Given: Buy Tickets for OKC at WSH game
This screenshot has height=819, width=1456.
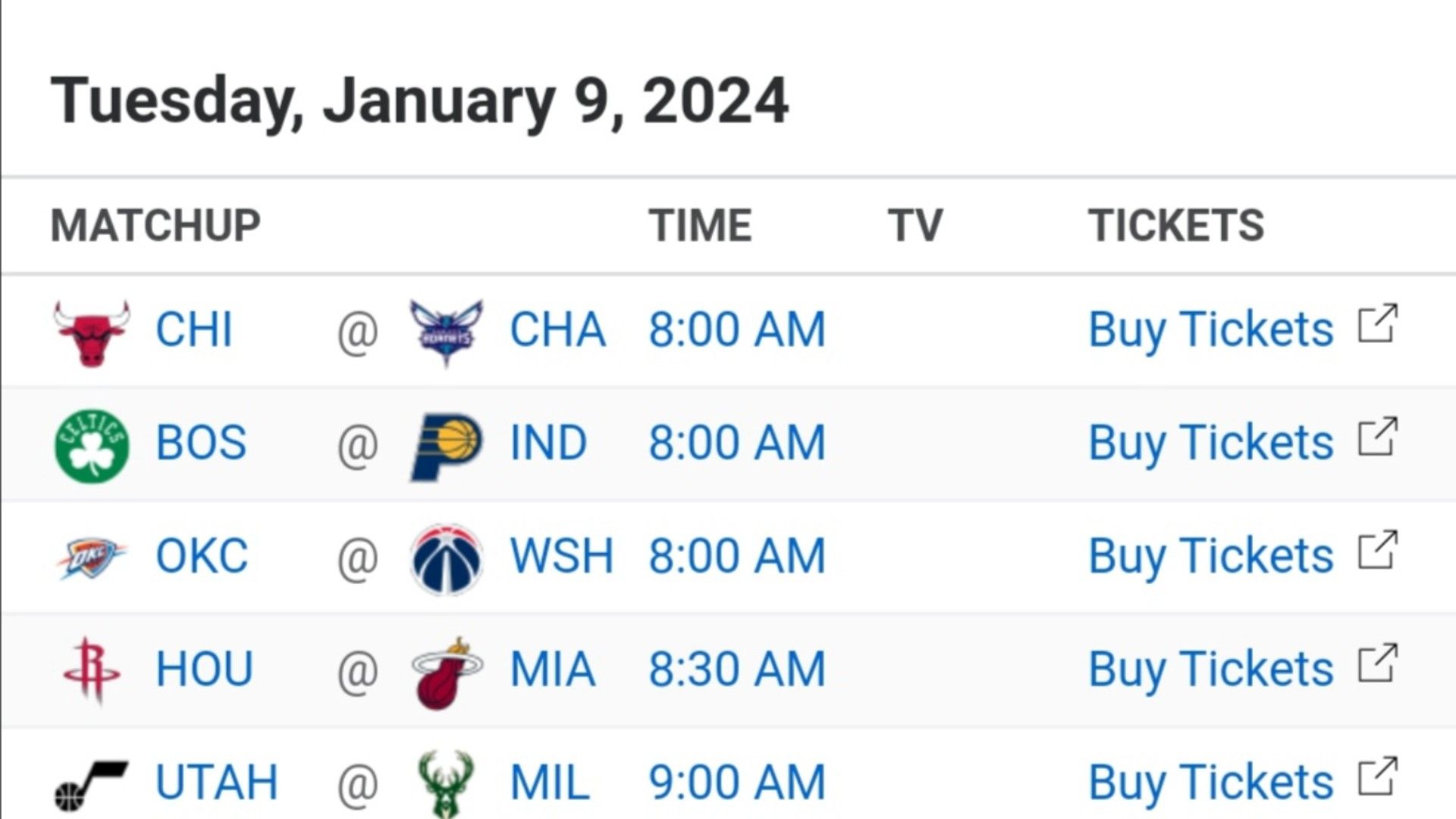Looking at the screenshot, I should pyautogui.click(x=1210, y=557).
